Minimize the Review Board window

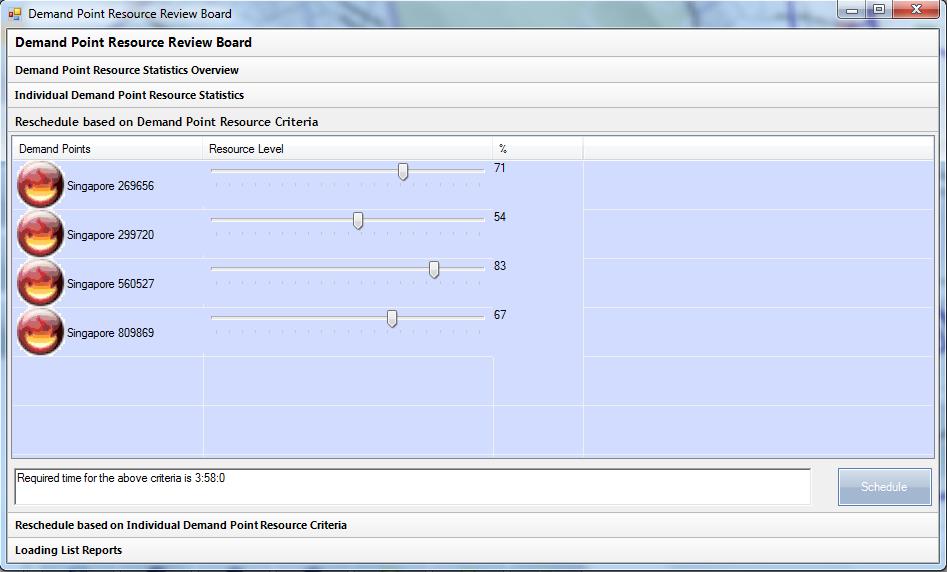pos(852,10)
